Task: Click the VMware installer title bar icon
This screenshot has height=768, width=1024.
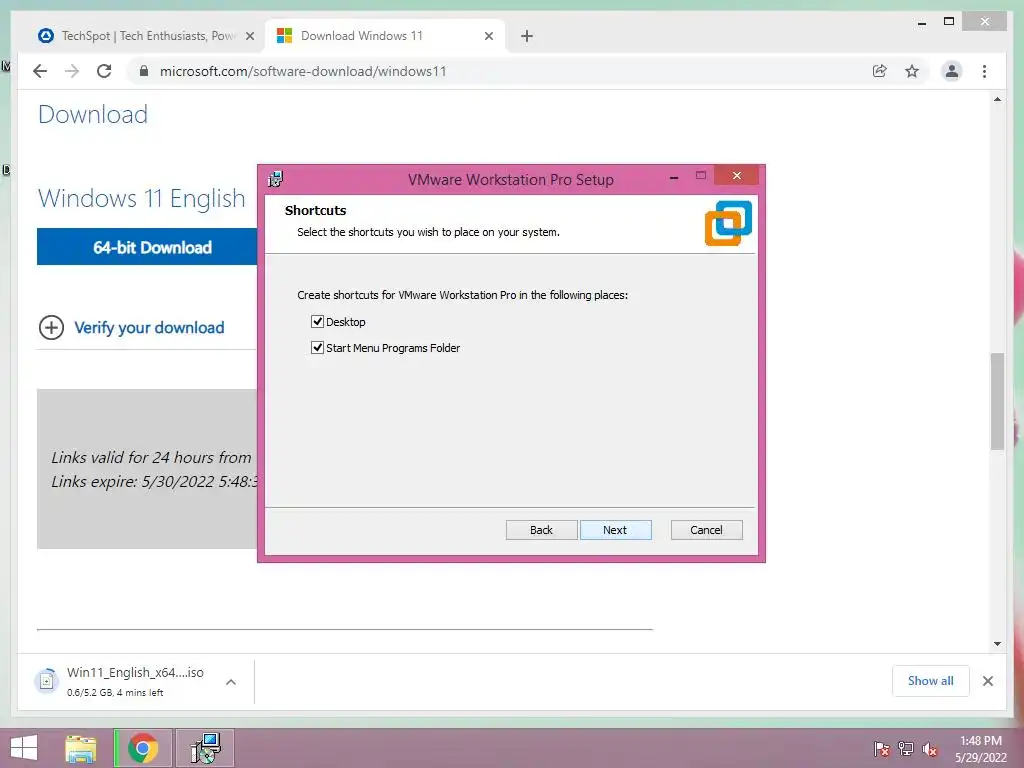Action: pyautogui.click(x=276, y=179)
